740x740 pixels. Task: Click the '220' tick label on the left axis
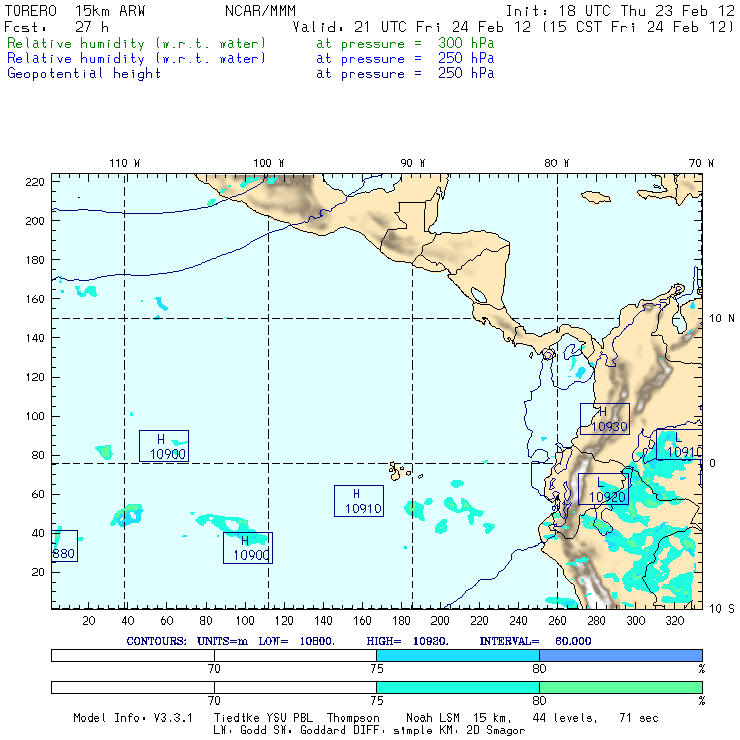pos(35,182)
